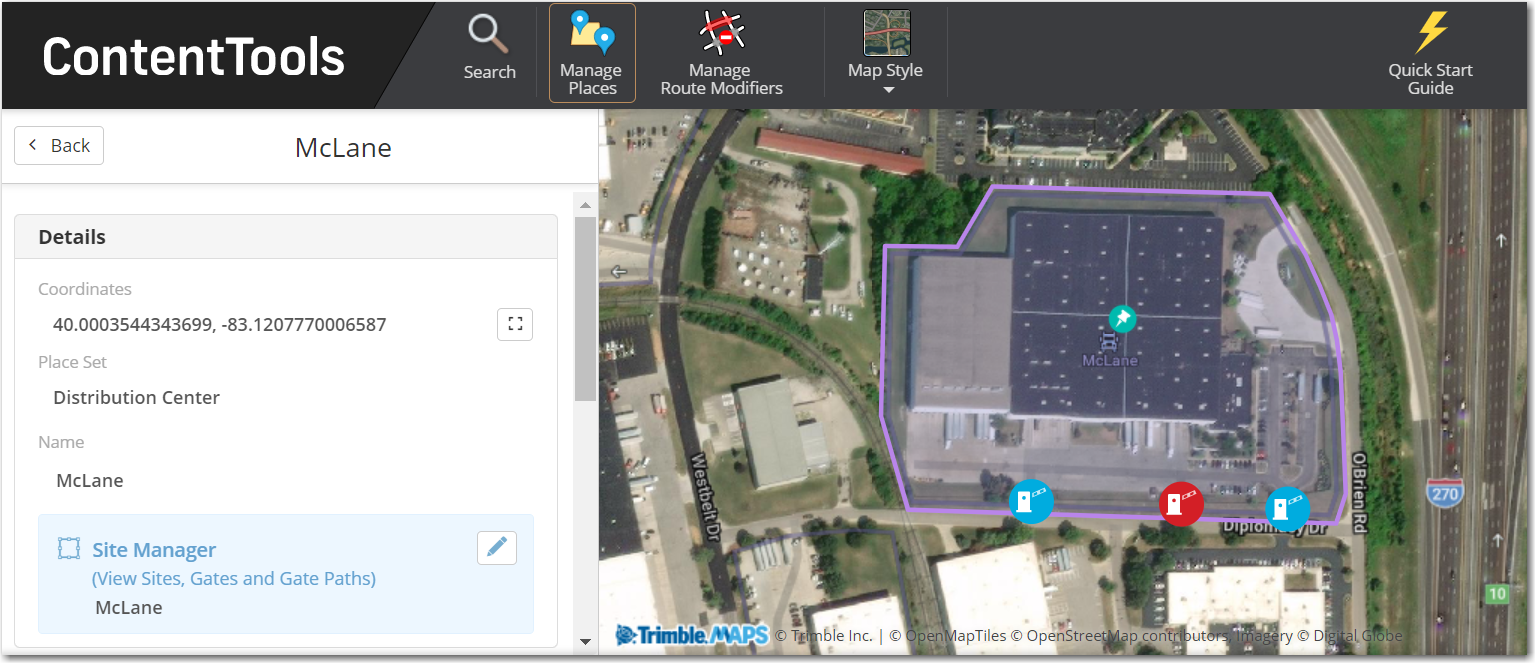Viewport: 1535px width, 663px height.
Task: Click the Distribution Center place set value
Action: (x=136, y=397)
